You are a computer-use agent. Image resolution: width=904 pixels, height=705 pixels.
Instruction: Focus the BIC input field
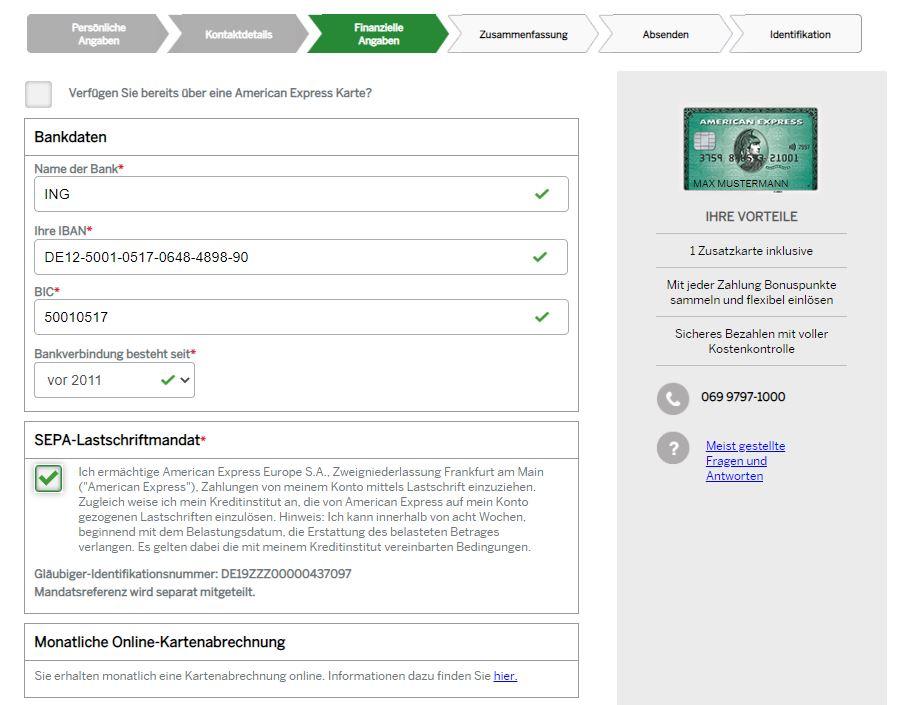301,317
